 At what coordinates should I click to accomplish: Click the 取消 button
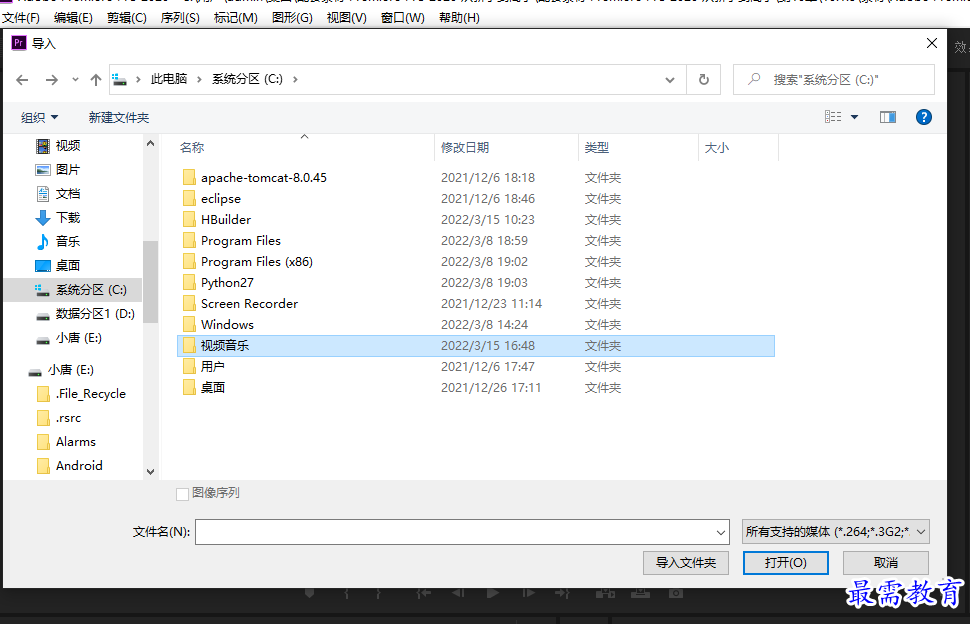(886, 563)
